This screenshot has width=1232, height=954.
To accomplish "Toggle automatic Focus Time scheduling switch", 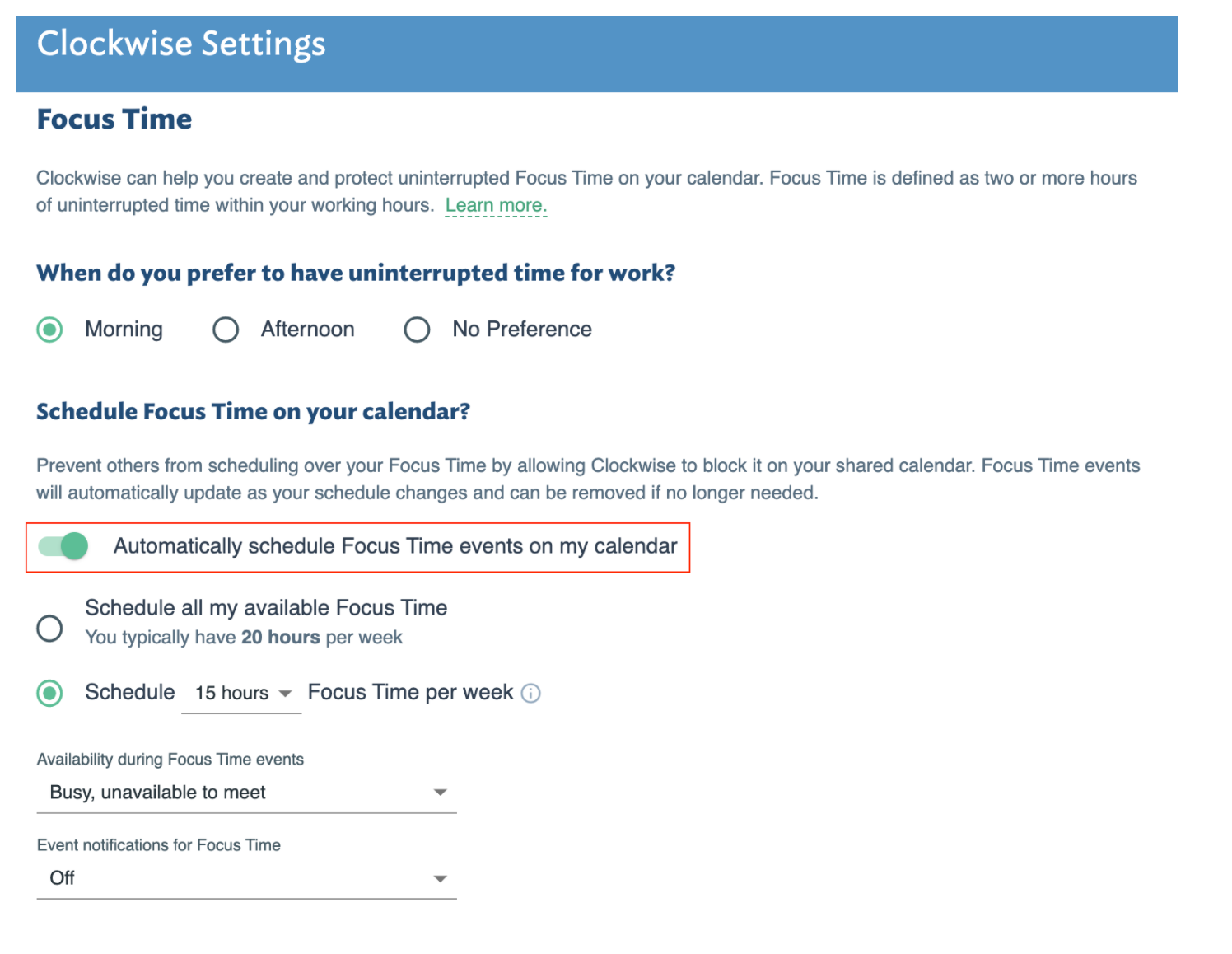I will click(x=63, y=545).
